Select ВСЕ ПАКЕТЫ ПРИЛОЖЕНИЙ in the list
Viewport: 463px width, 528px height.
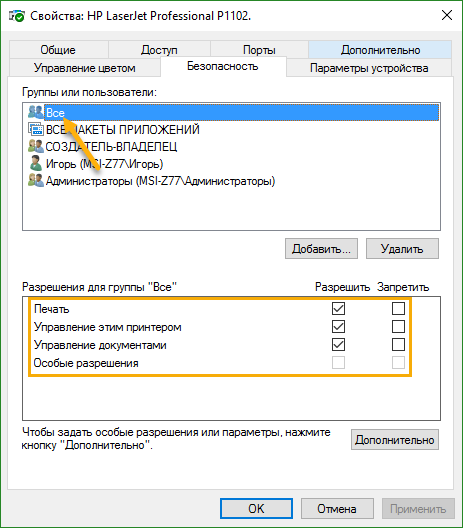[123, 130]
